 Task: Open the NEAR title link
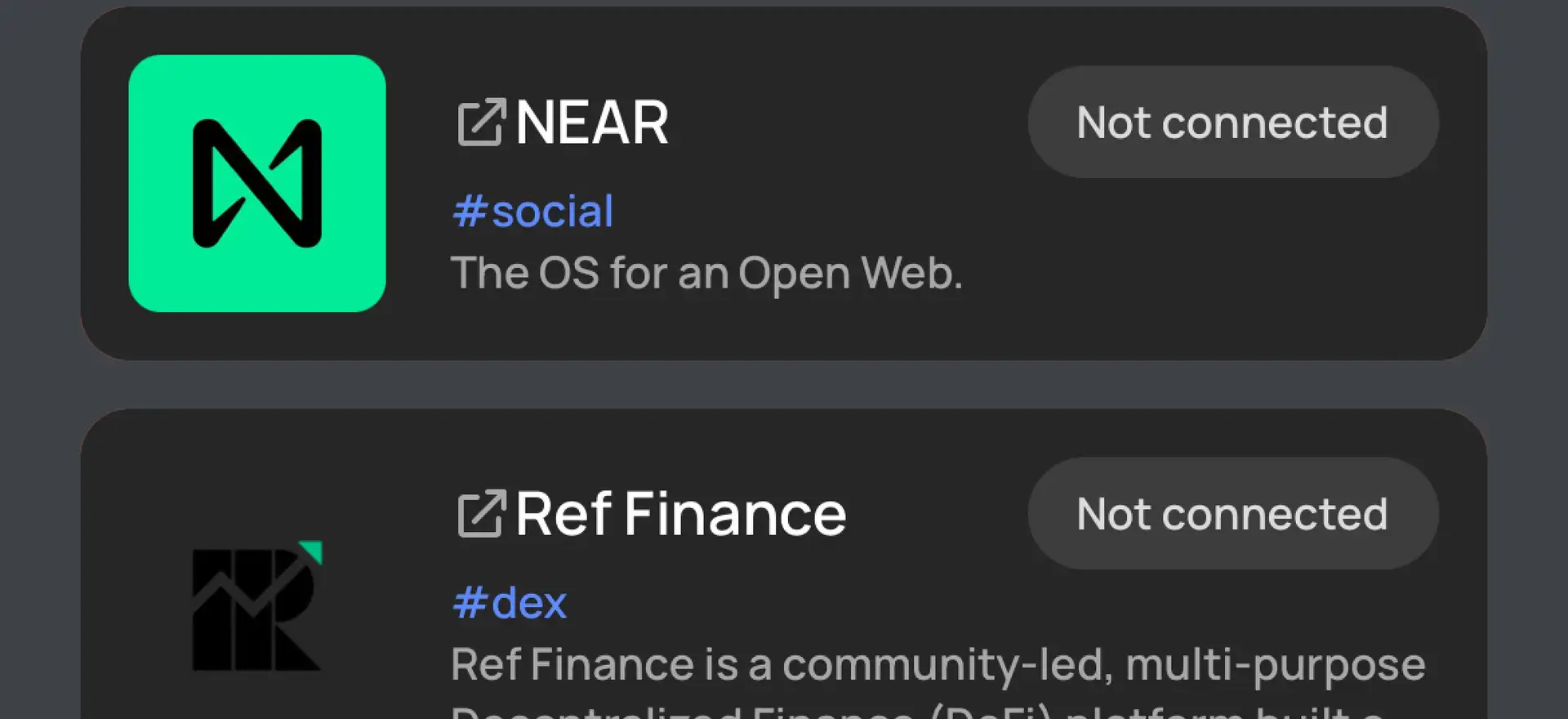(592, 123)
